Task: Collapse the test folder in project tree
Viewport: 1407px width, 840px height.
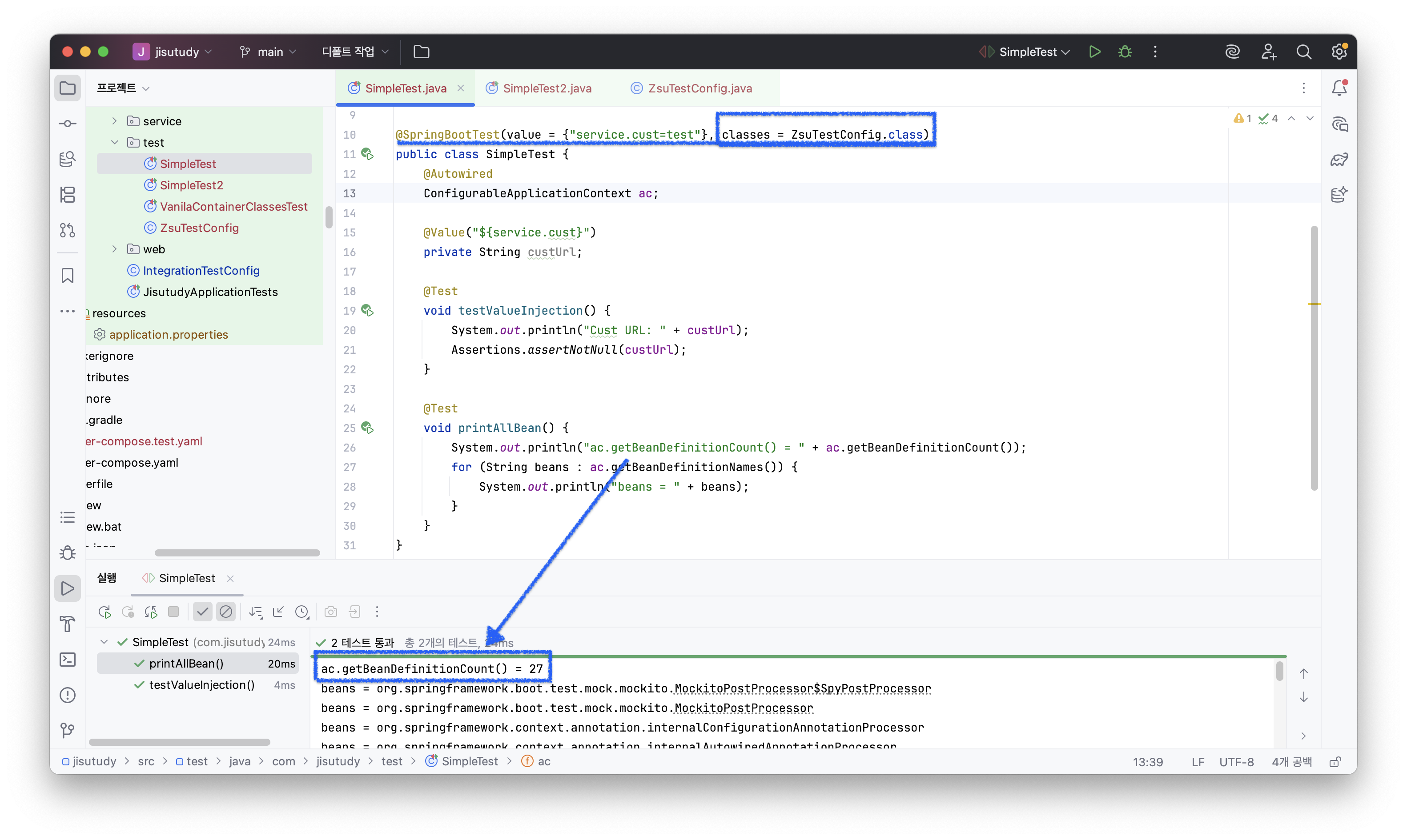Action: [x=114, y=142]
